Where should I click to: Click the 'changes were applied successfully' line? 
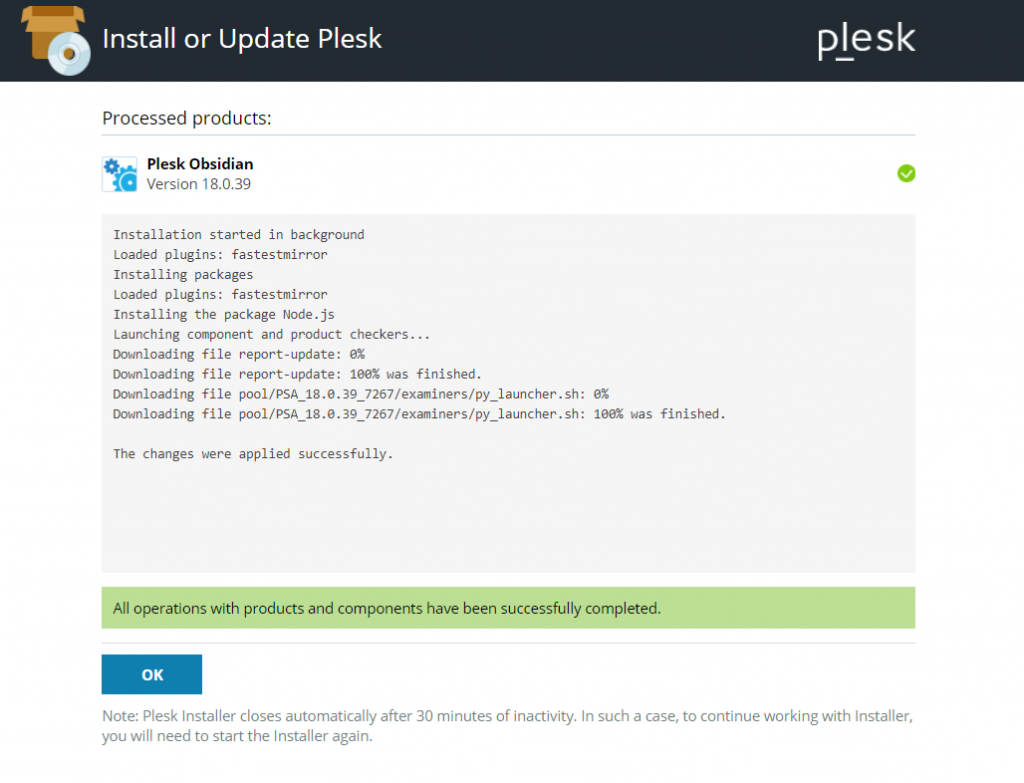click(x=253, y=454)
